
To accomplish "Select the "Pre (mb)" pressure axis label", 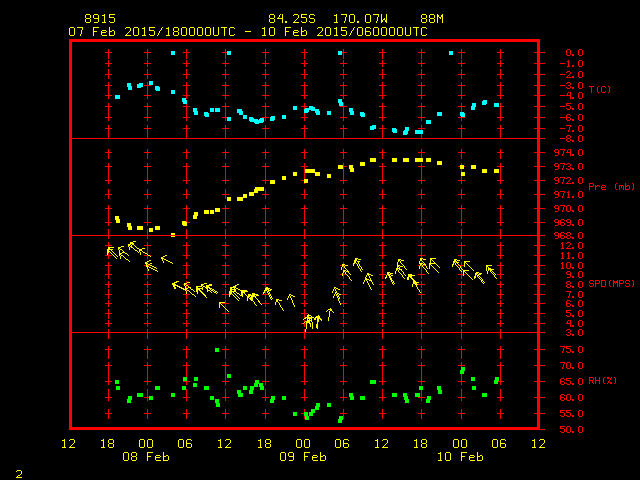I will tap(611, 187).
